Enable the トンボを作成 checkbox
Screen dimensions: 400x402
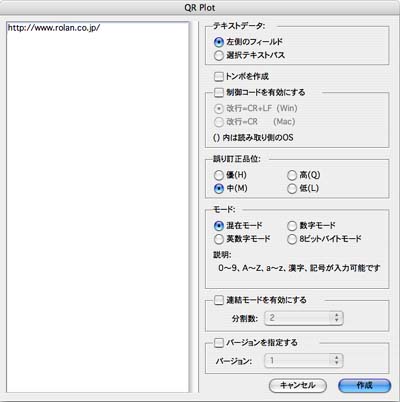click(219, 76)
